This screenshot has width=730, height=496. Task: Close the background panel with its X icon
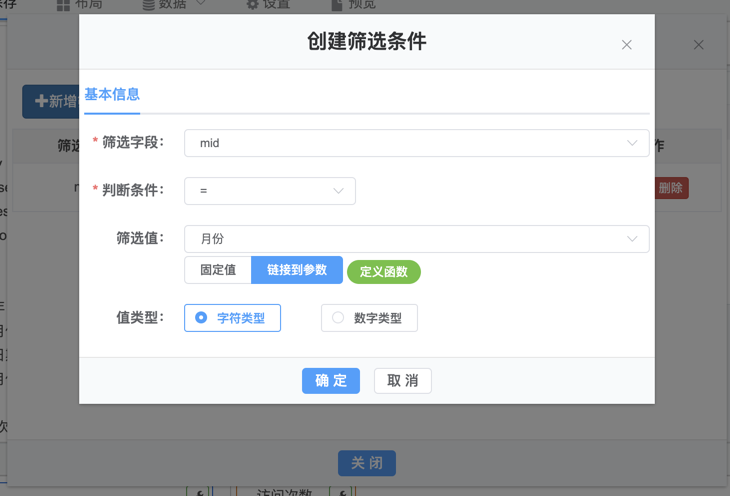699,45
